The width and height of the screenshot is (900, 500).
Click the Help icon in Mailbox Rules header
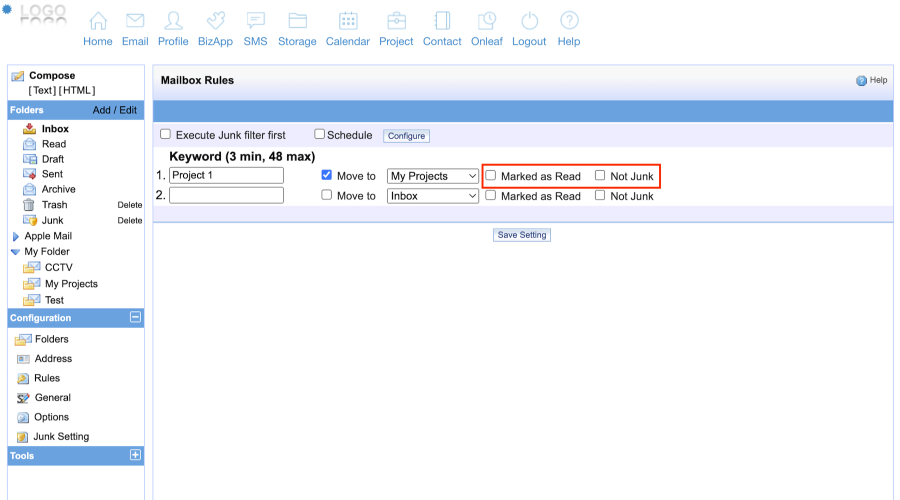click(x=861, y=81)
